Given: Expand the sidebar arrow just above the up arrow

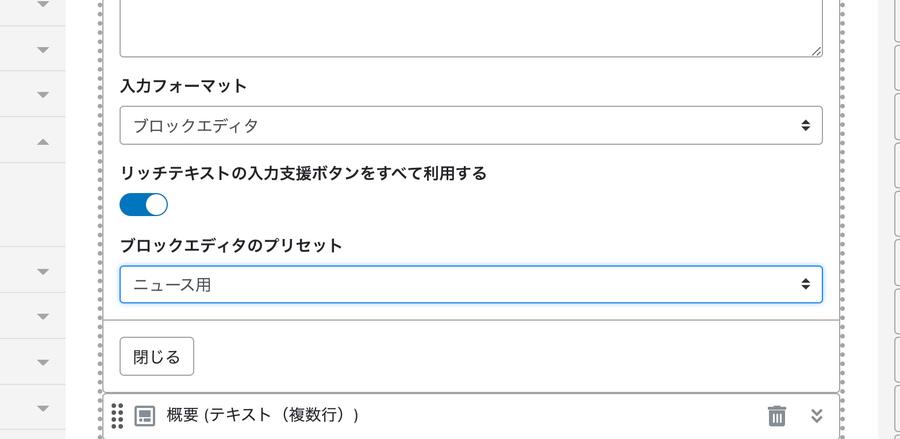Looking at the screenshot, I should [x=43, y=95].
